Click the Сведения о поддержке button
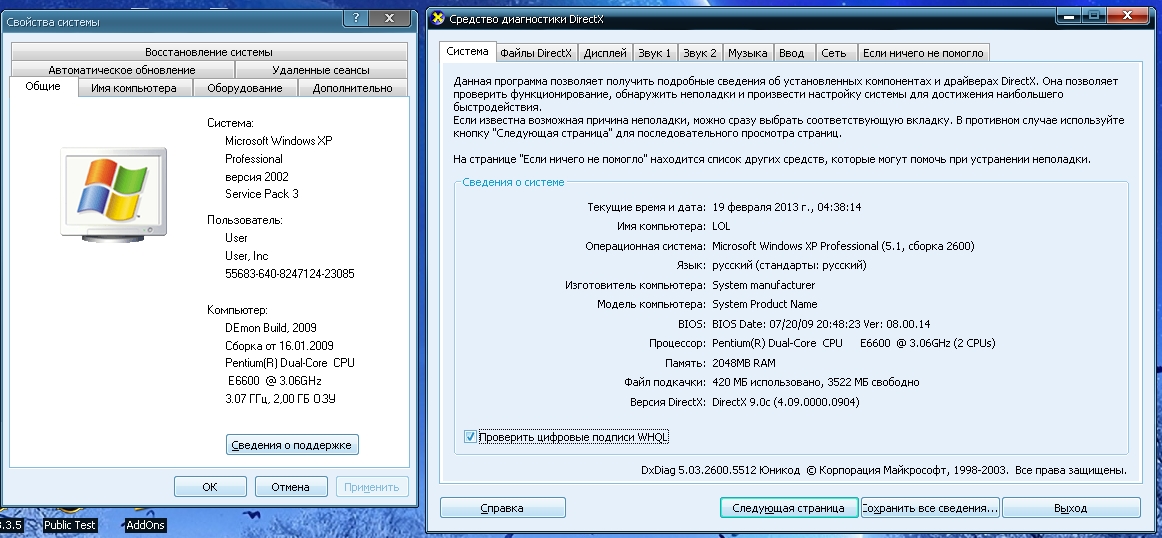 [x=292, y=445]
